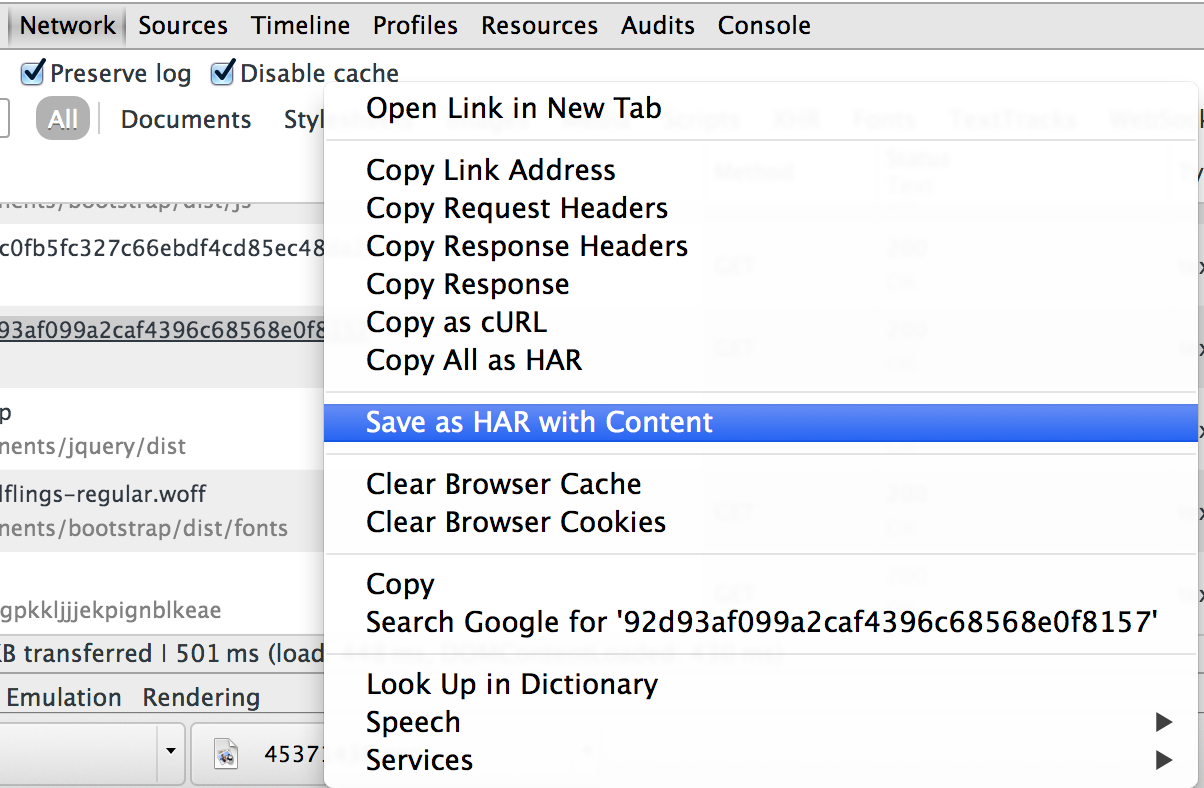Select Clear Browser Cookies

coord(515,522)
